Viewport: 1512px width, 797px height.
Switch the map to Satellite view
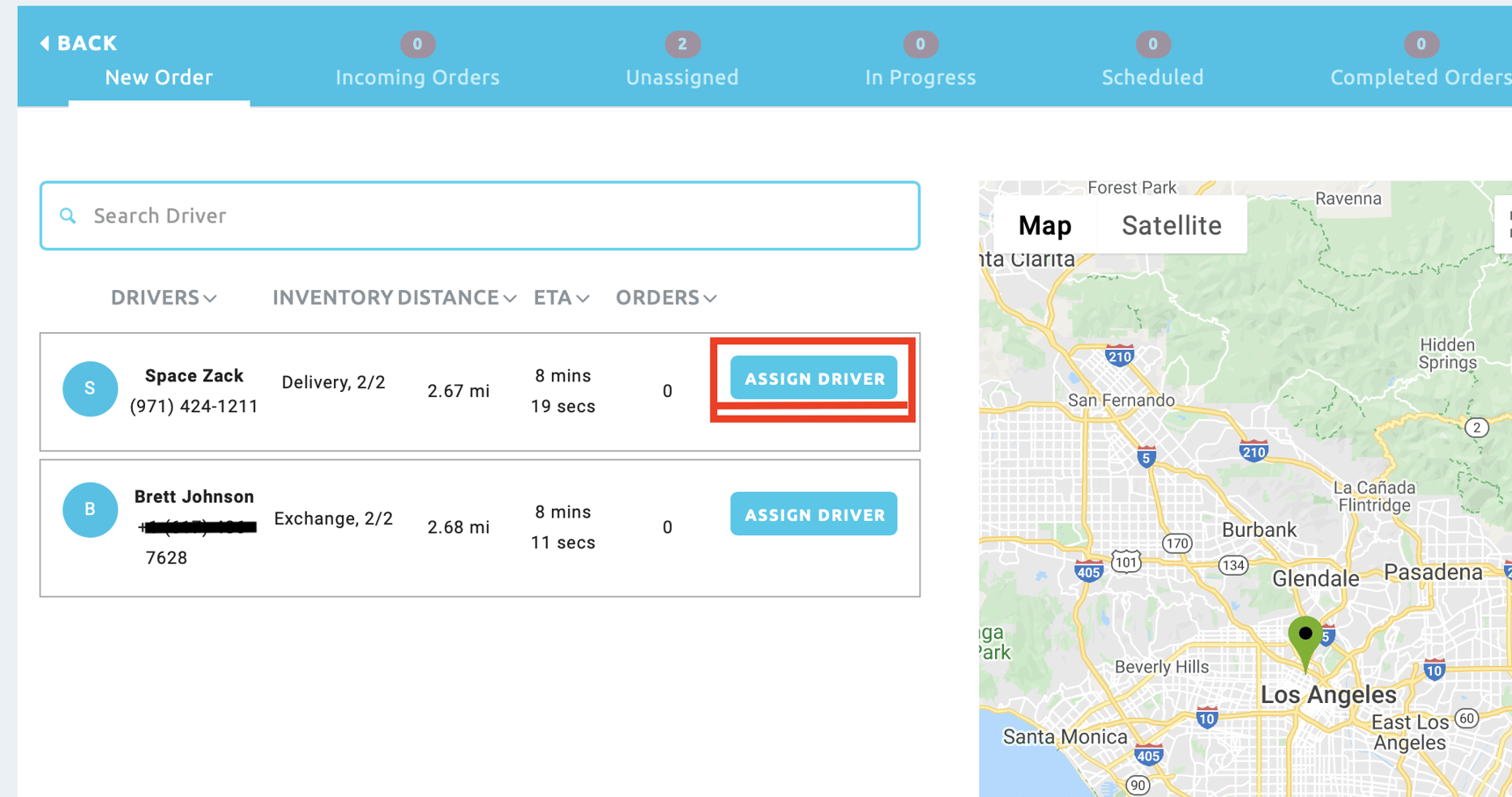1172,225
